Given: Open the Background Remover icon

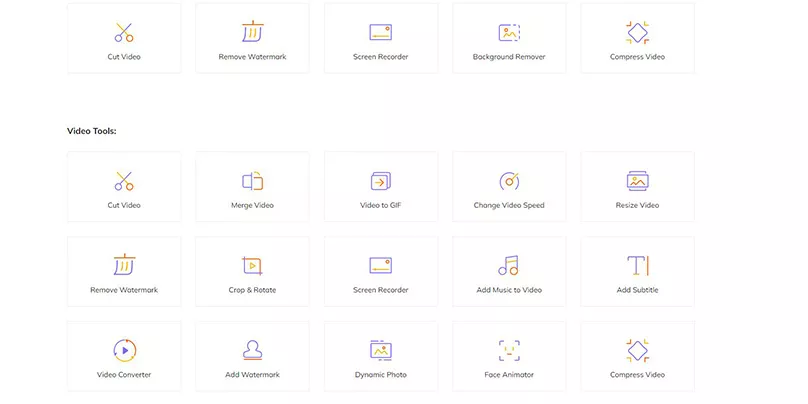Looking at the screenshot, I should [x=509, y=32].
